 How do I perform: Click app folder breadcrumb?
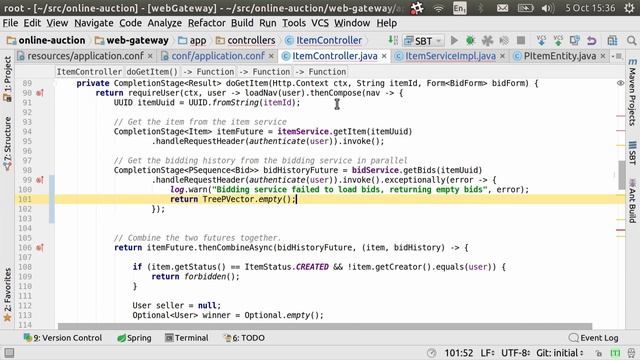(192, 40)
